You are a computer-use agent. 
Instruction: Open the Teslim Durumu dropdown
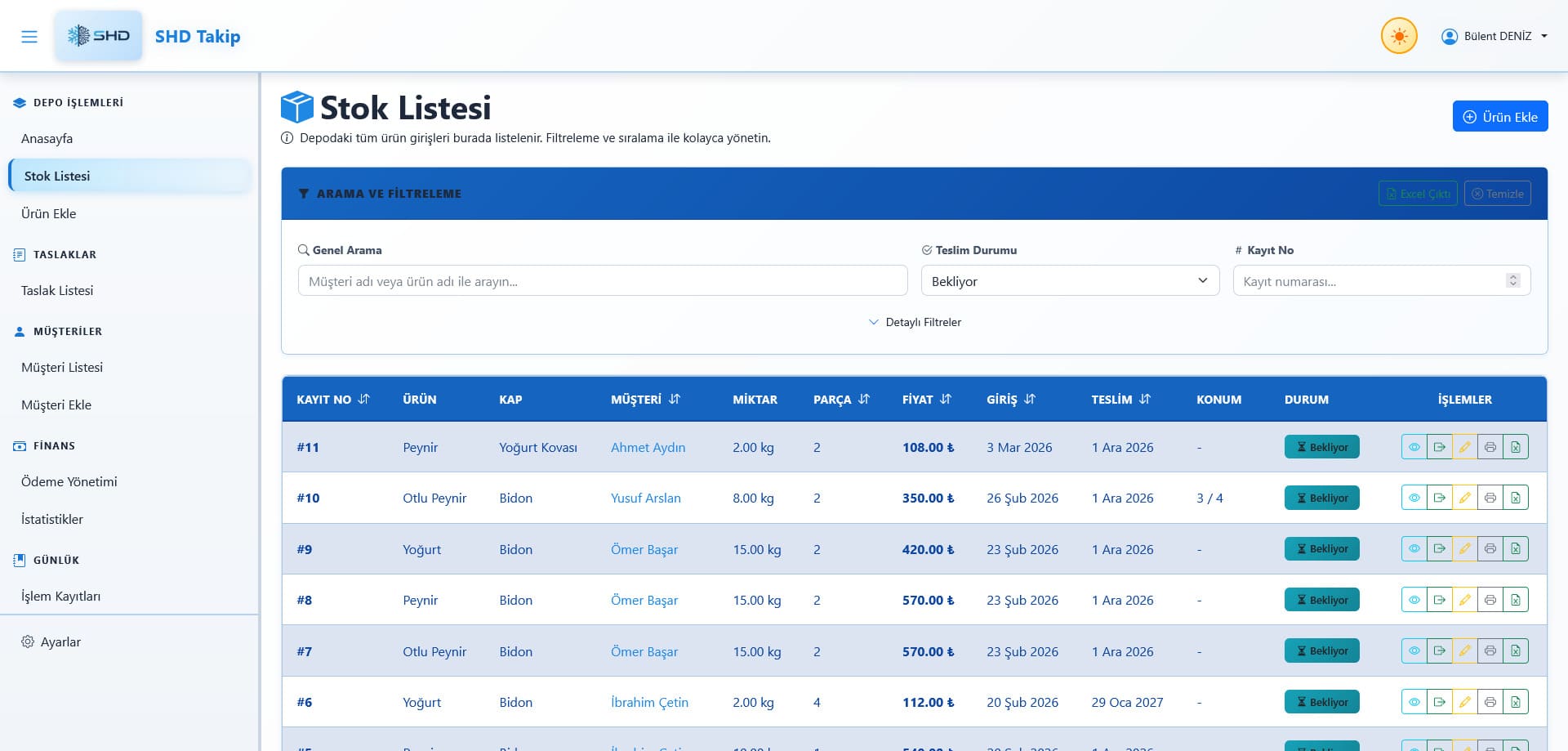[x=1070, y=281]
